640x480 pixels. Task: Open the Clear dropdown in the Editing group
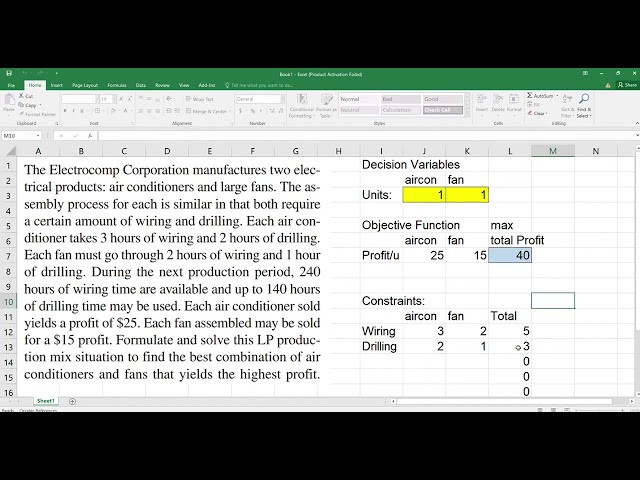(547, 113)
